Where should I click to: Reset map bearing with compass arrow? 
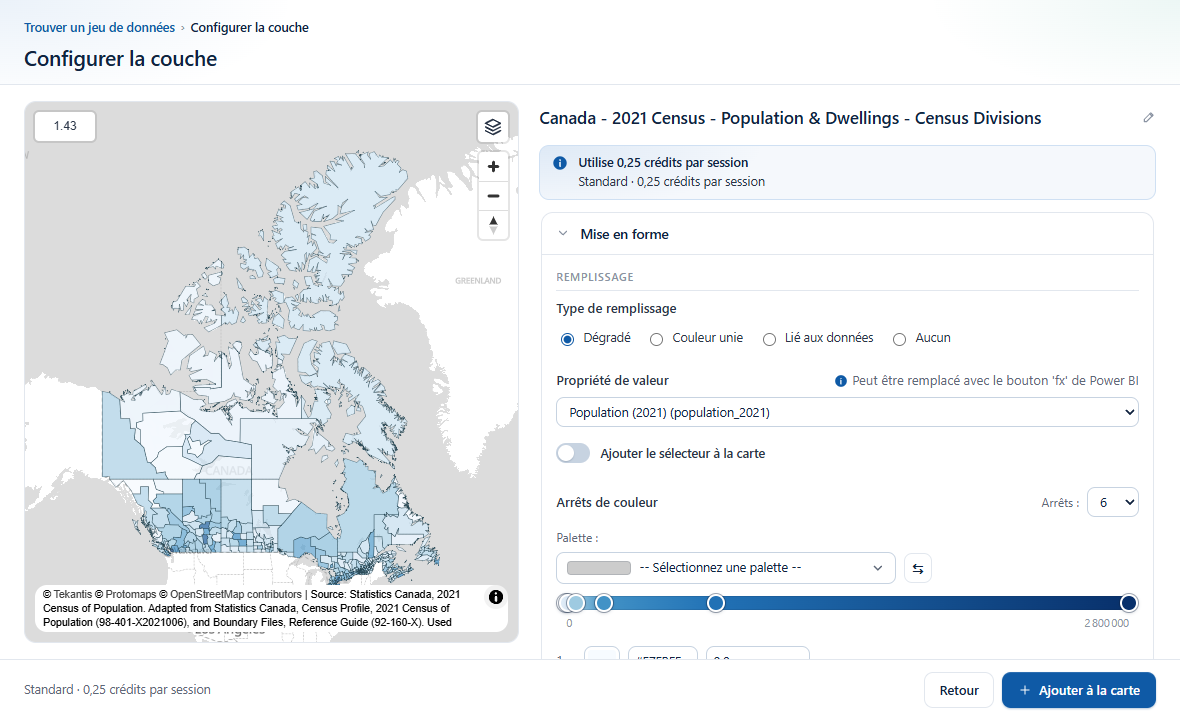click(494, 225)
